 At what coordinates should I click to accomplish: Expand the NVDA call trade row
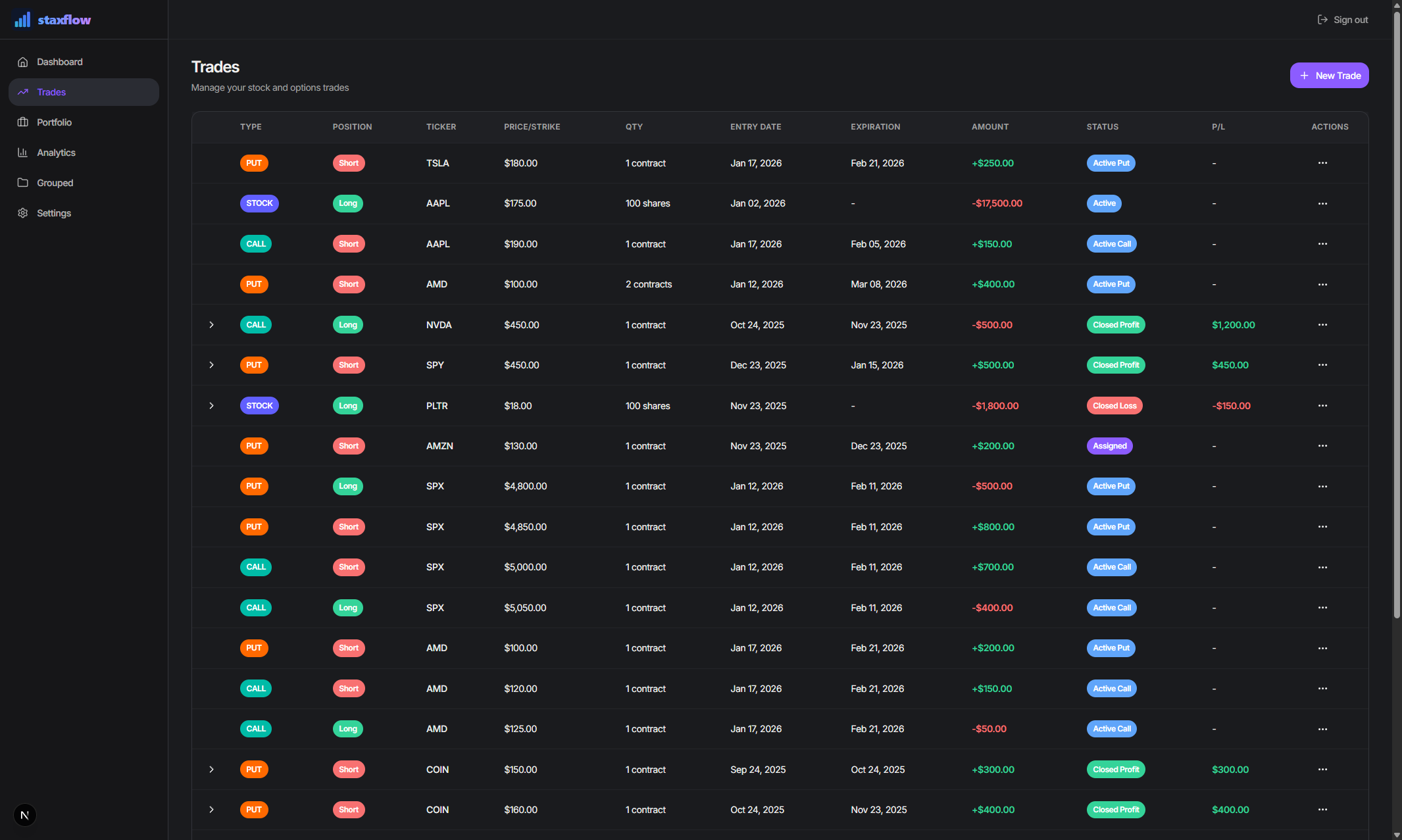(211, 325)
